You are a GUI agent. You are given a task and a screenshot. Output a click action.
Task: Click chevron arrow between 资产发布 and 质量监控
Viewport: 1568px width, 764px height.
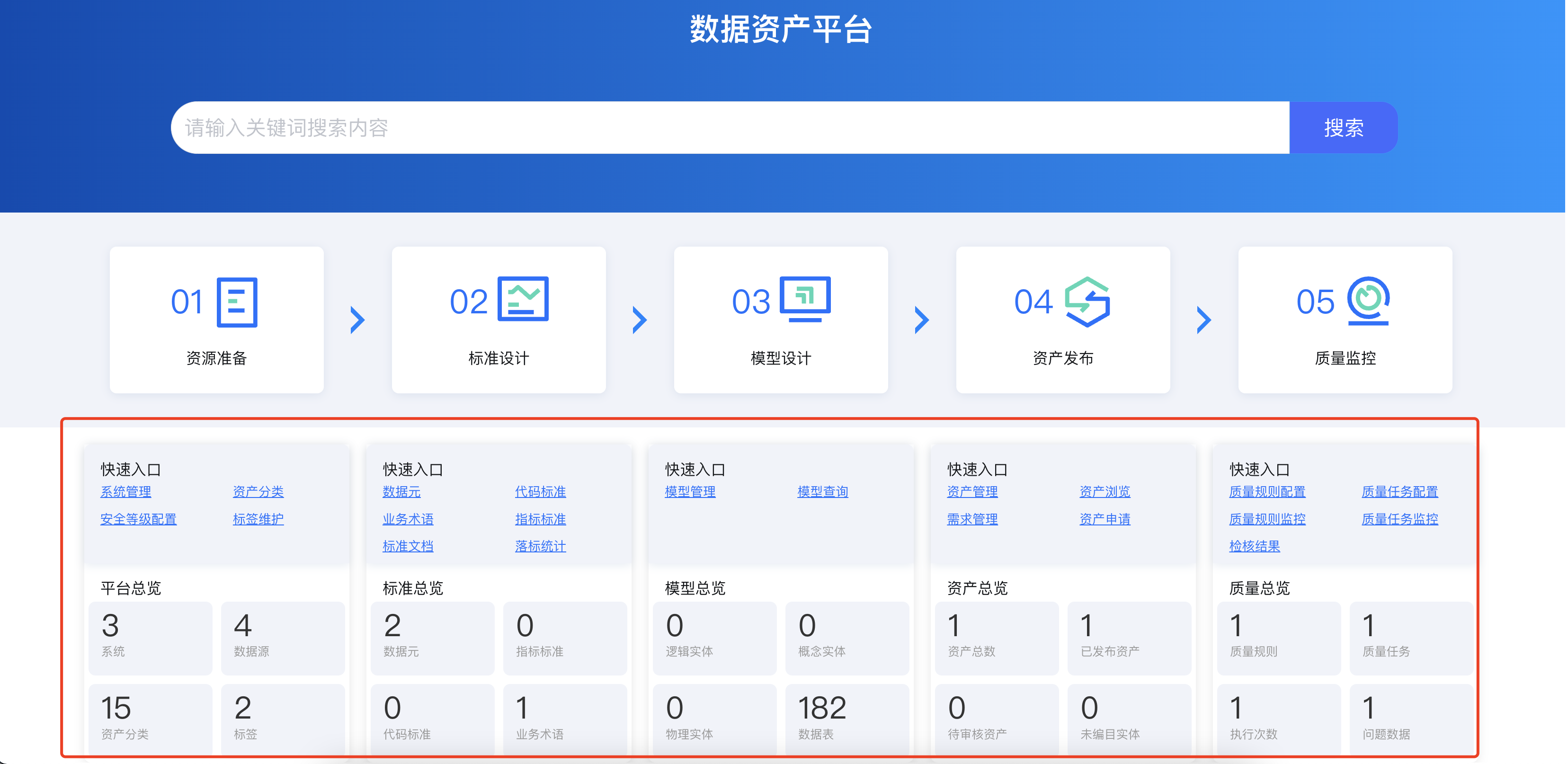1204,320
